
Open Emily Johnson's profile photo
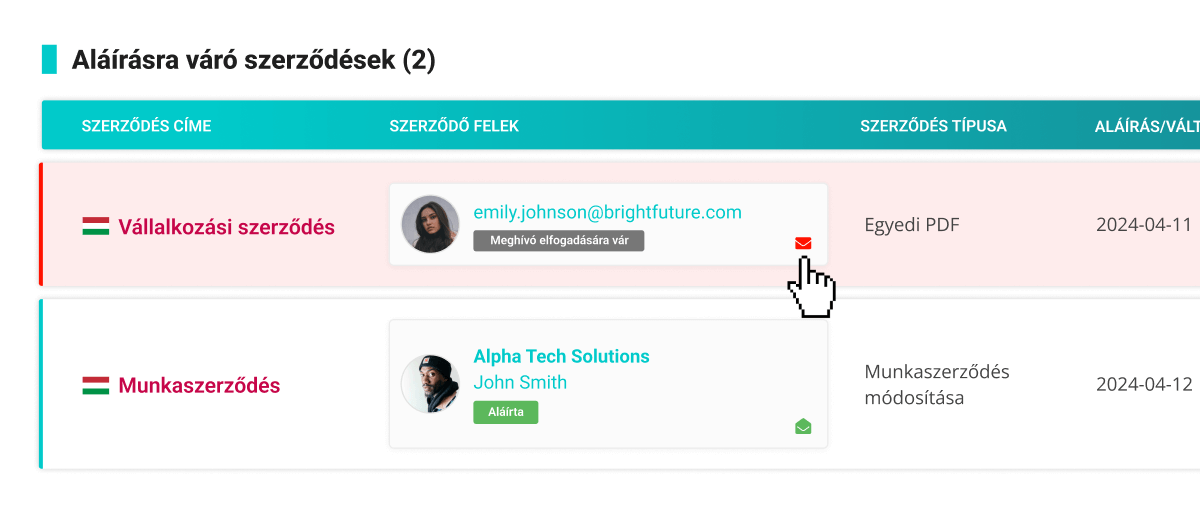click(430, 224)
